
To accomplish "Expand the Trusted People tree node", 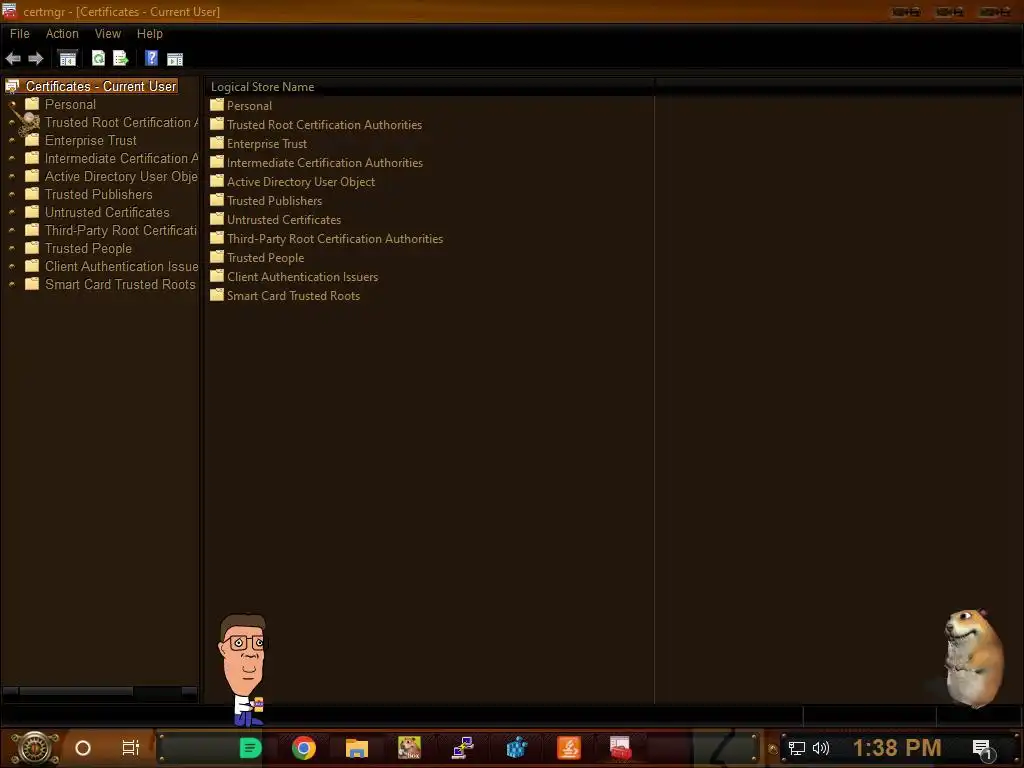I will coord(12,249).
